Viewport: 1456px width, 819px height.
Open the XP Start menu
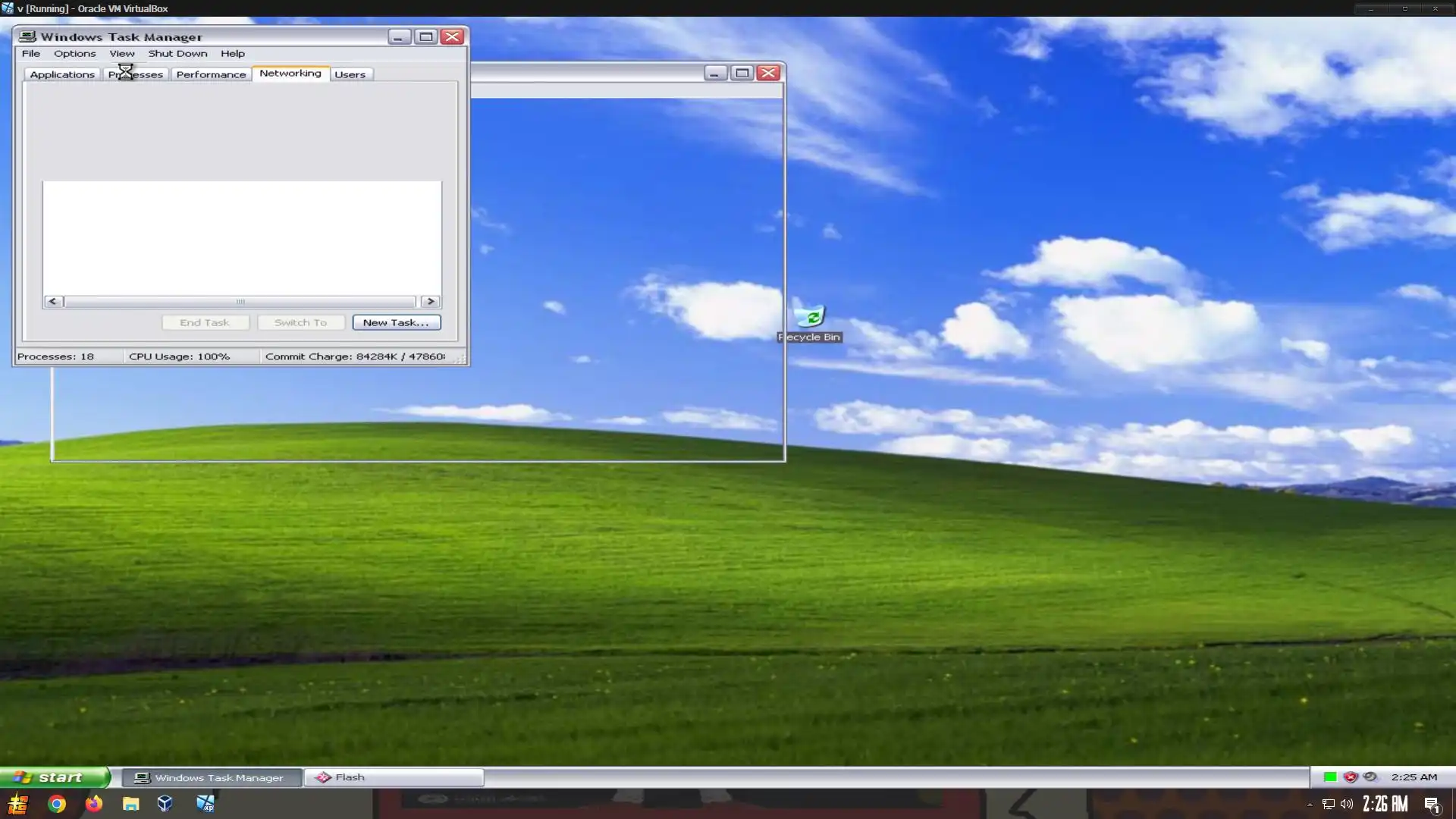(55, 777)
